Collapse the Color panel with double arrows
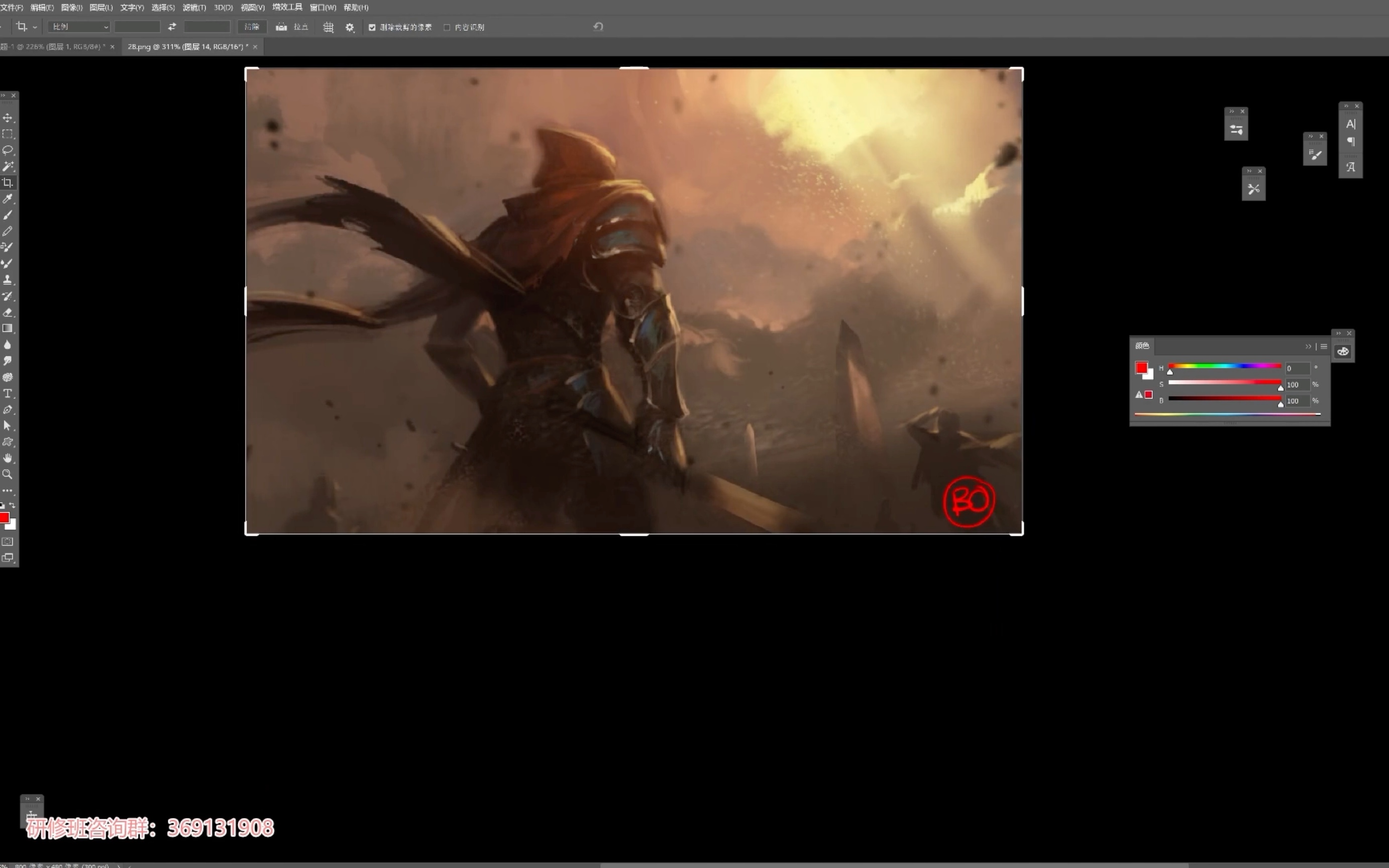This screenshot has height=868, width=1389. click(1308, 346)
